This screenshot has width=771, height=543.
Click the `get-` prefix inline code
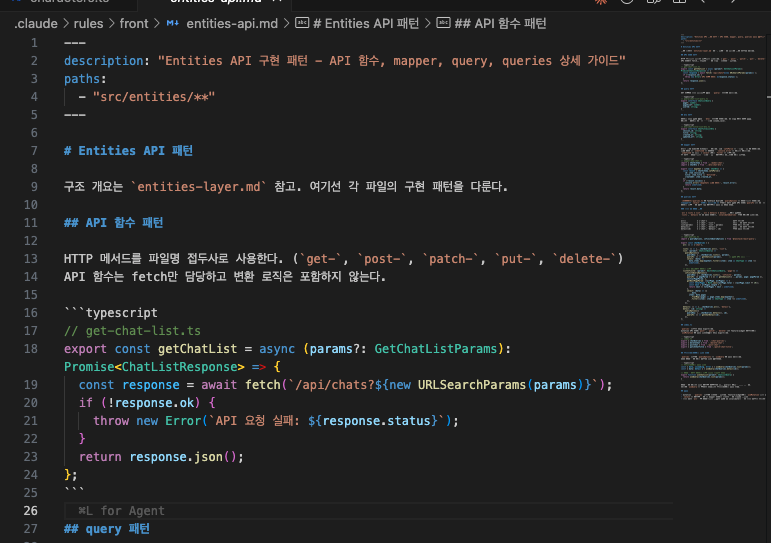pos(321,259)
